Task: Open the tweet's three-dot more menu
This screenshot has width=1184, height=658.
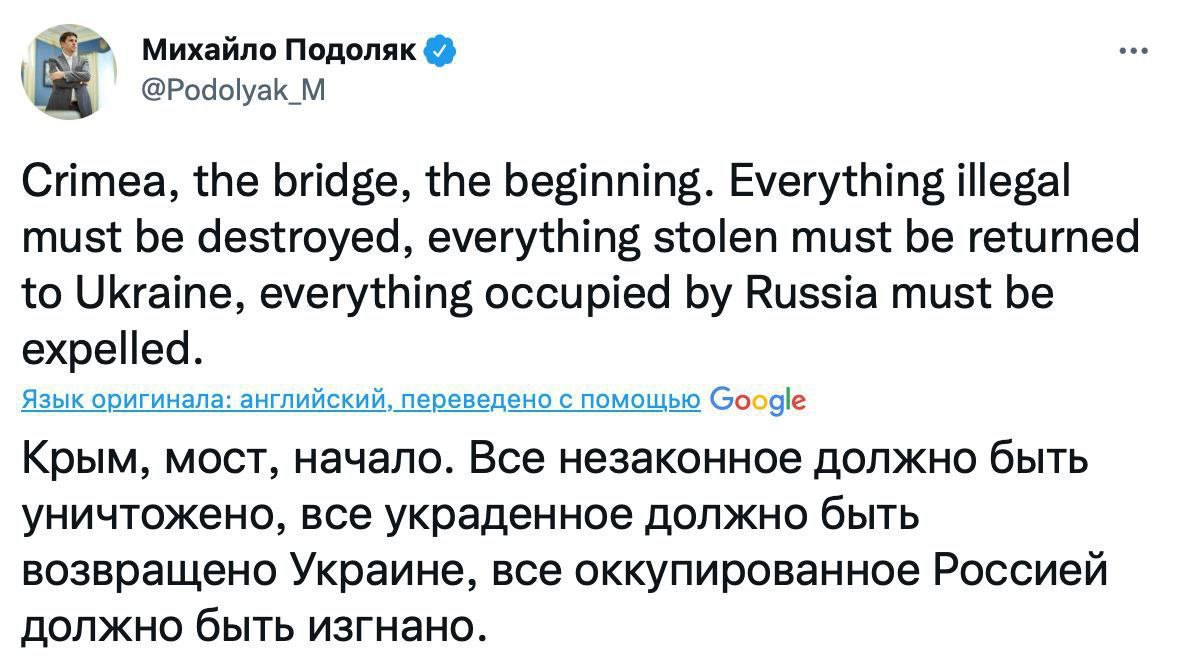Action: (x=1133, y=52)
